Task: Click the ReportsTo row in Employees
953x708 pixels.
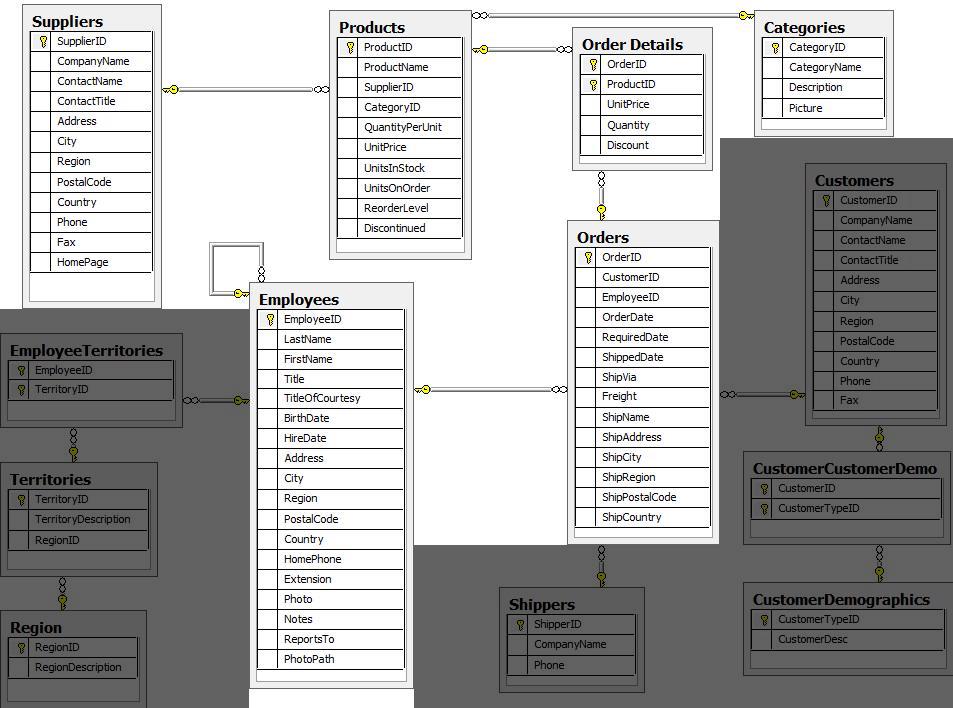Action: click(x=330, y=639)
